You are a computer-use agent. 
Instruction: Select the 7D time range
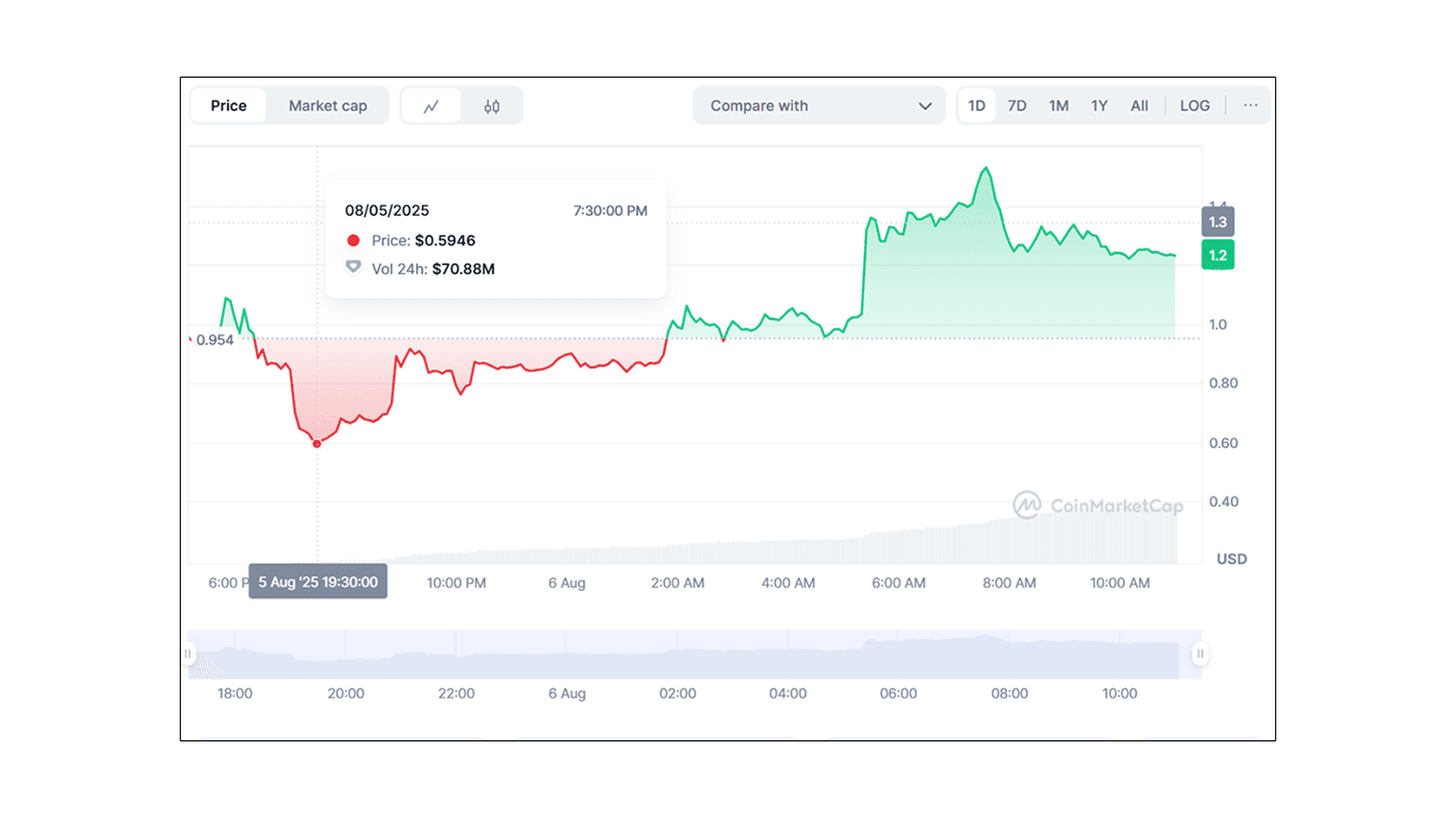click(x=1017, y=106)
